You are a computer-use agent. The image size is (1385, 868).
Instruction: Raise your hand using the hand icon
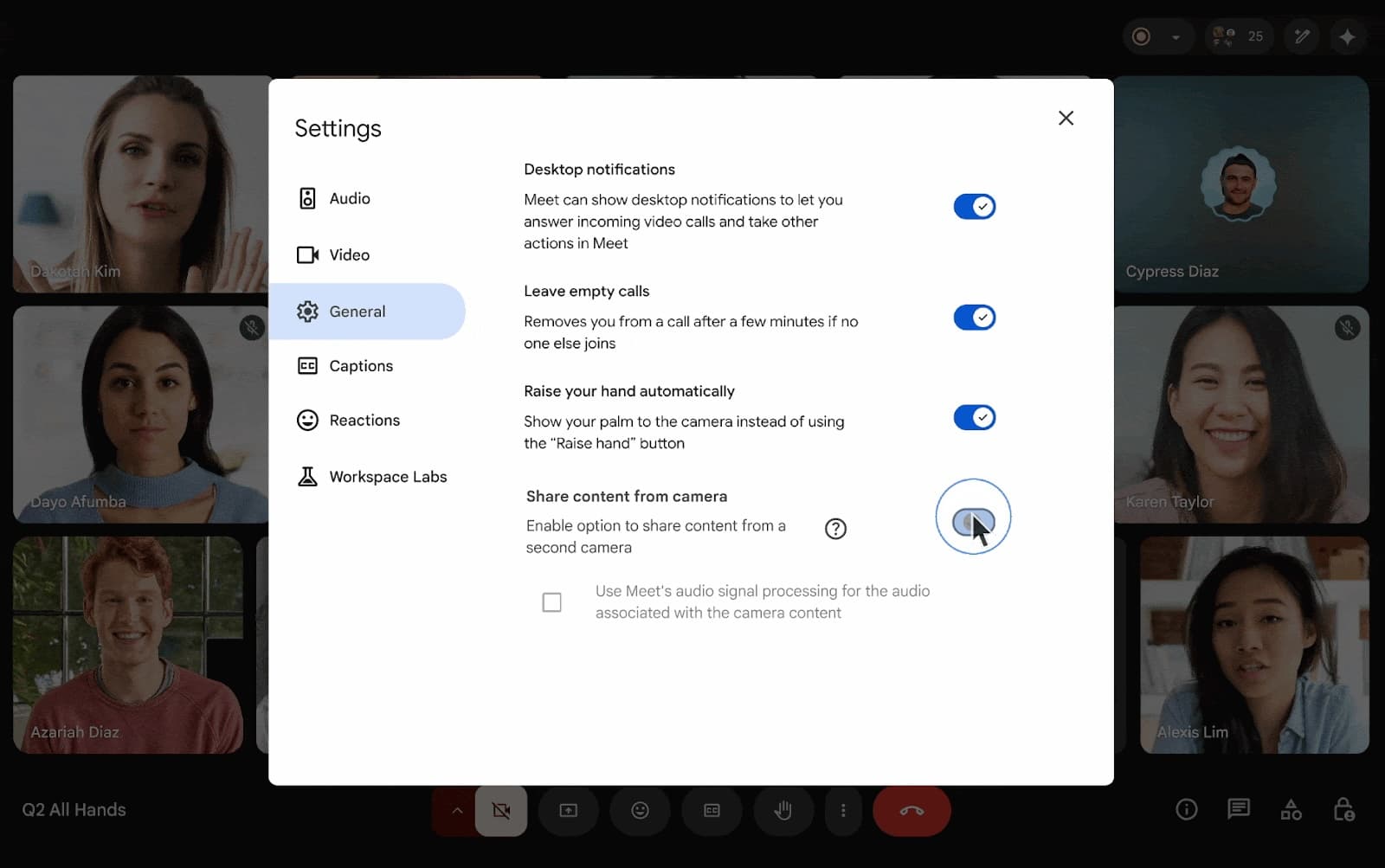(783, 811)
